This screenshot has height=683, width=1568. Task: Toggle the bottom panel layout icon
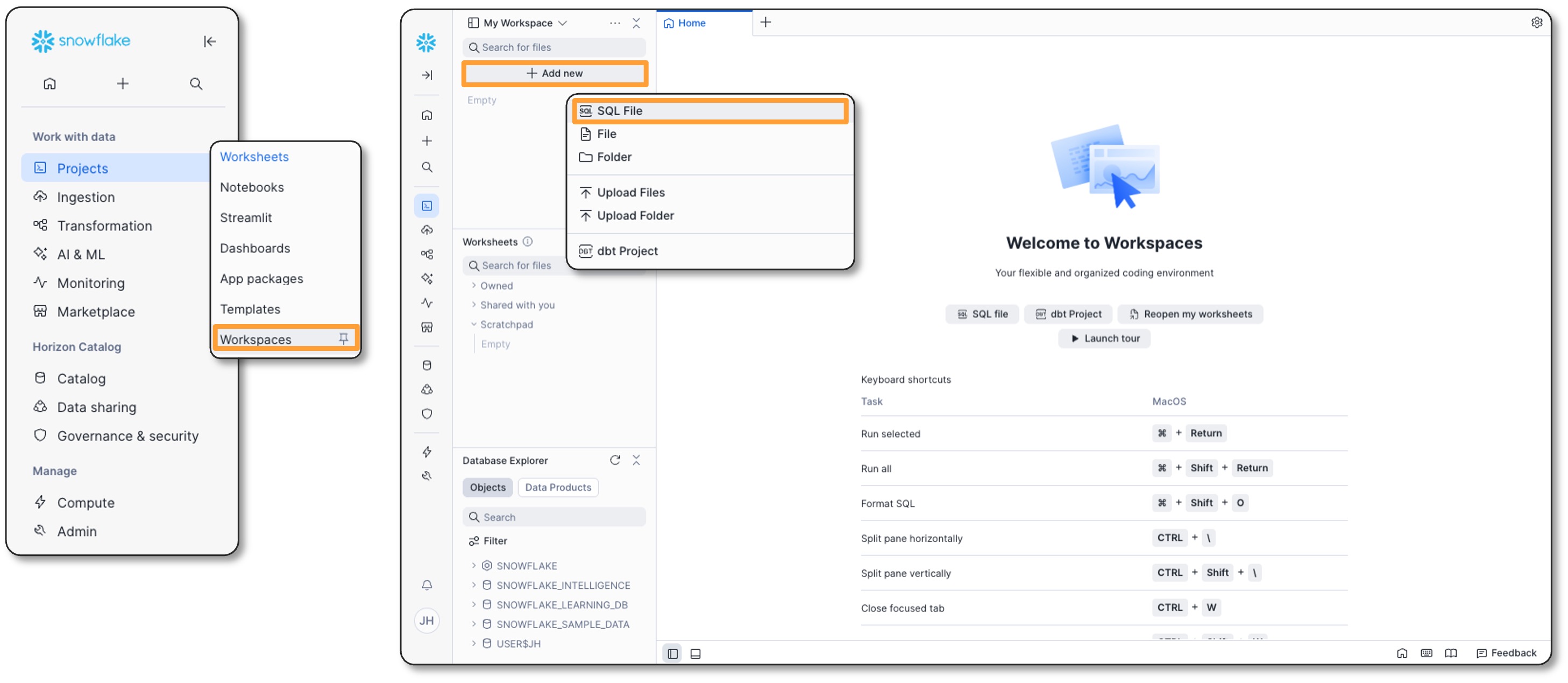(695, 653)
